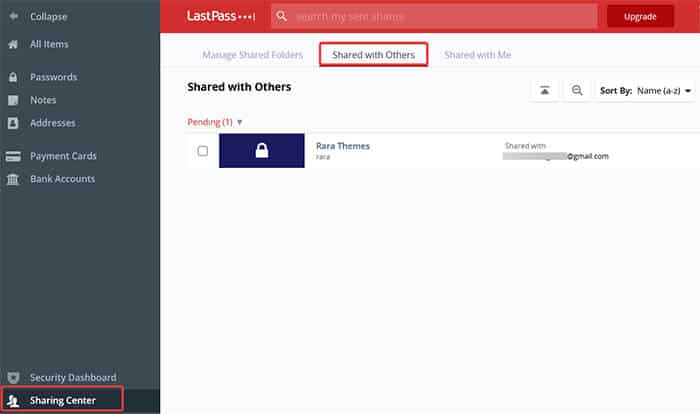Screen dimensions: 700x414
Task: Click the Upgrade button
Action: [x=640, y=17]
